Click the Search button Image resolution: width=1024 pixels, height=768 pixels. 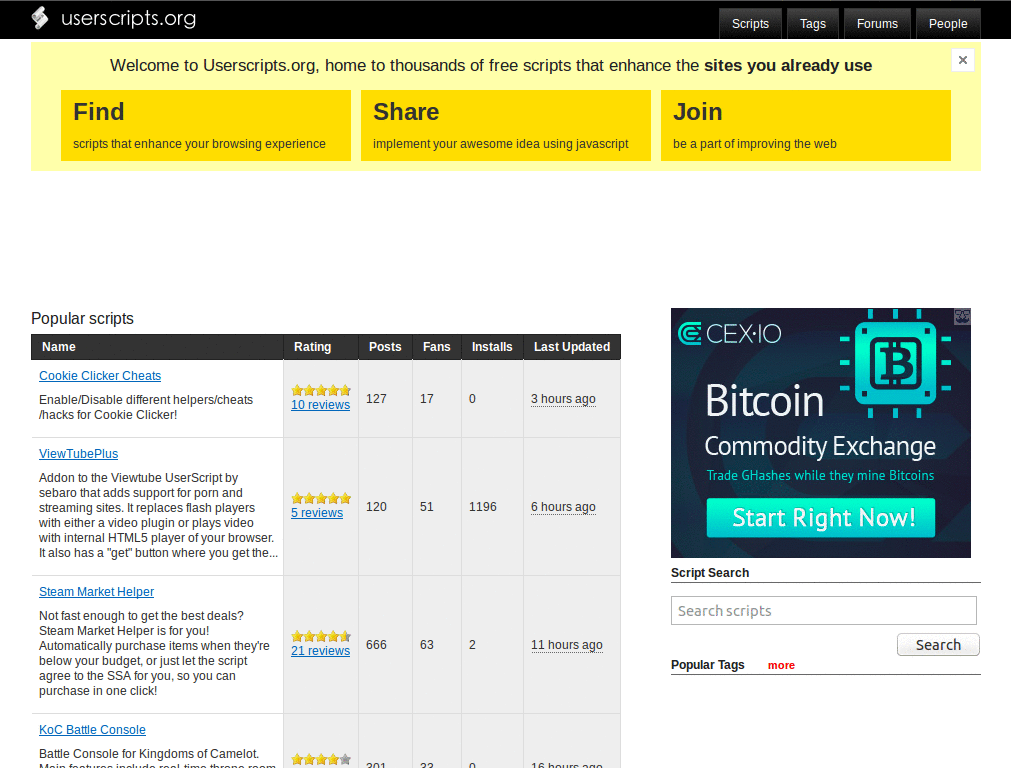pos(938,645)
